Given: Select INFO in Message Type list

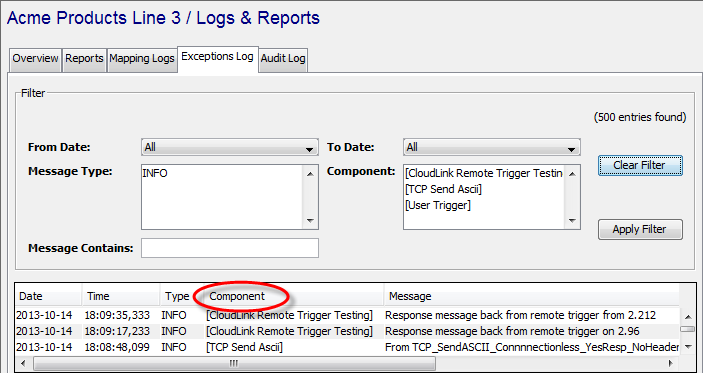Looking at the screenshot, I should tap(155, 173).
